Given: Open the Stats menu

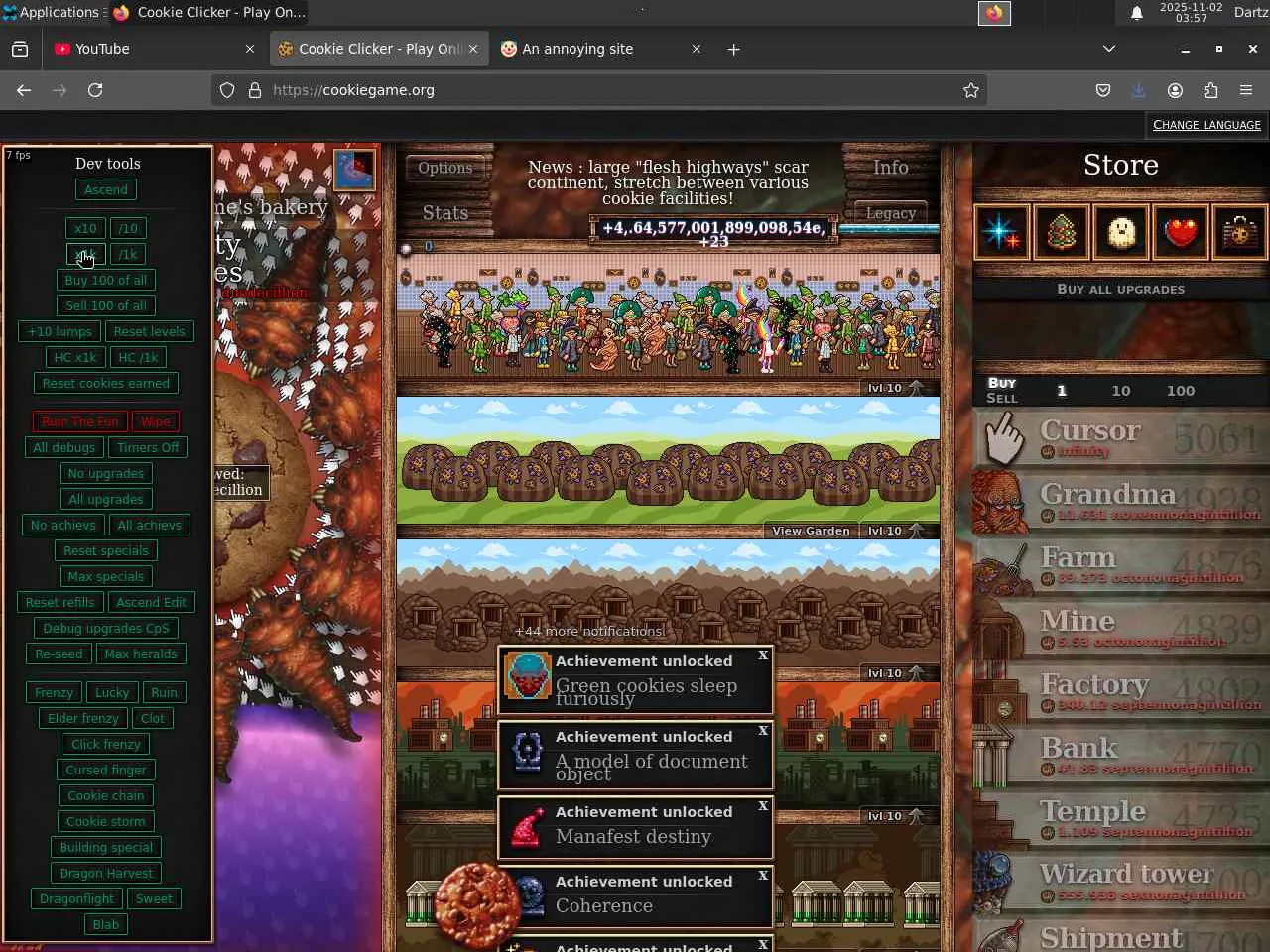Looking at the screenshot, I should 445,213.
